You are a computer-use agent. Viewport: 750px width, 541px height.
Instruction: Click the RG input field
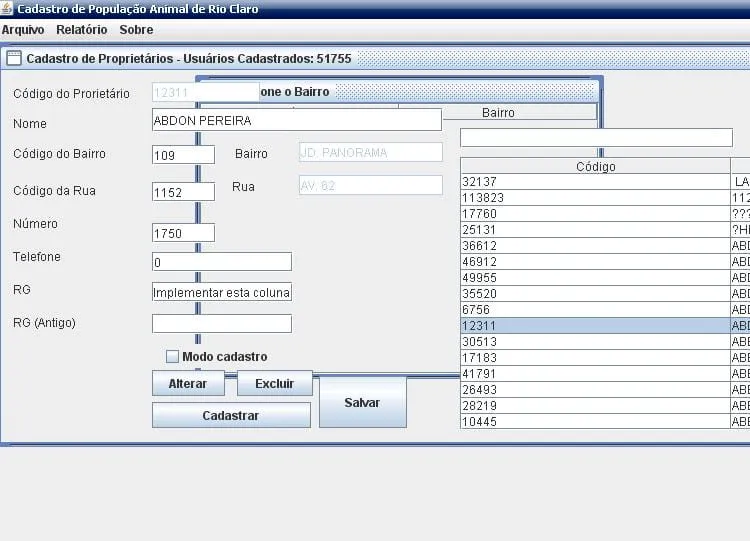(222, 292)
